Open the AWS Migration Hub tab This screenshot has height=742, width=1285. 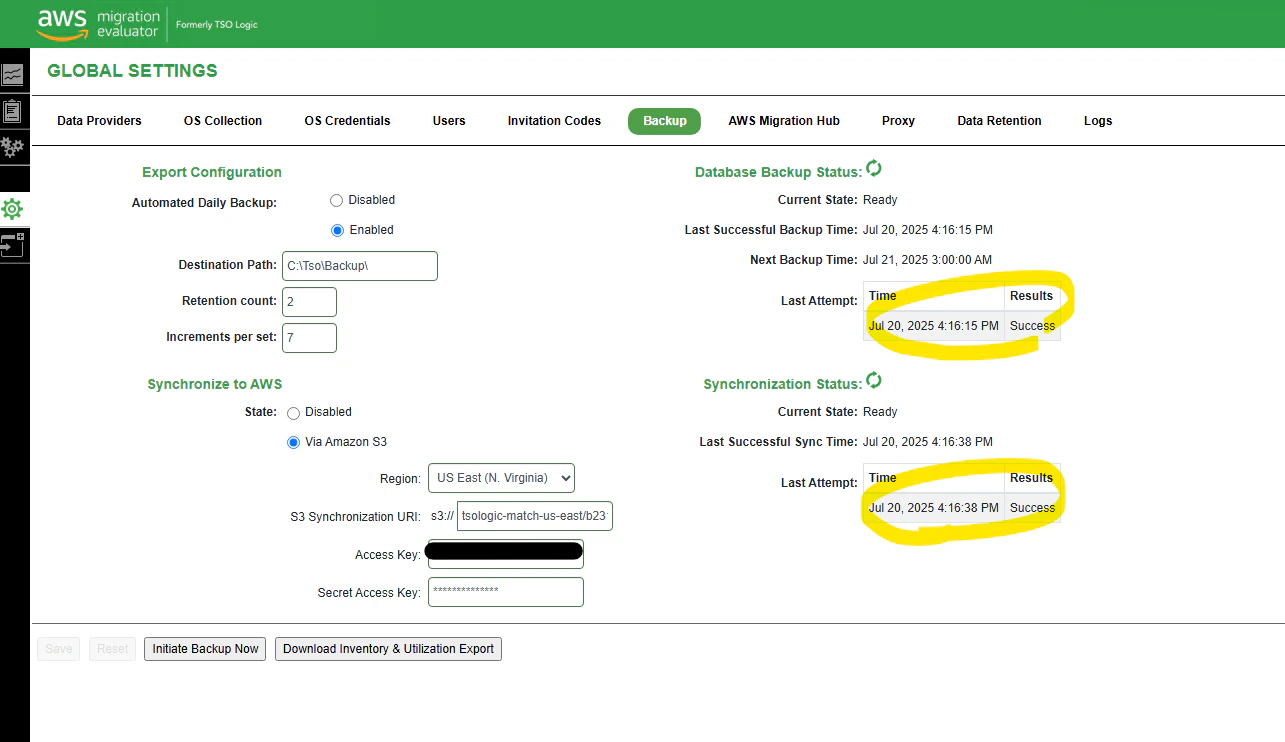point(784,121)
